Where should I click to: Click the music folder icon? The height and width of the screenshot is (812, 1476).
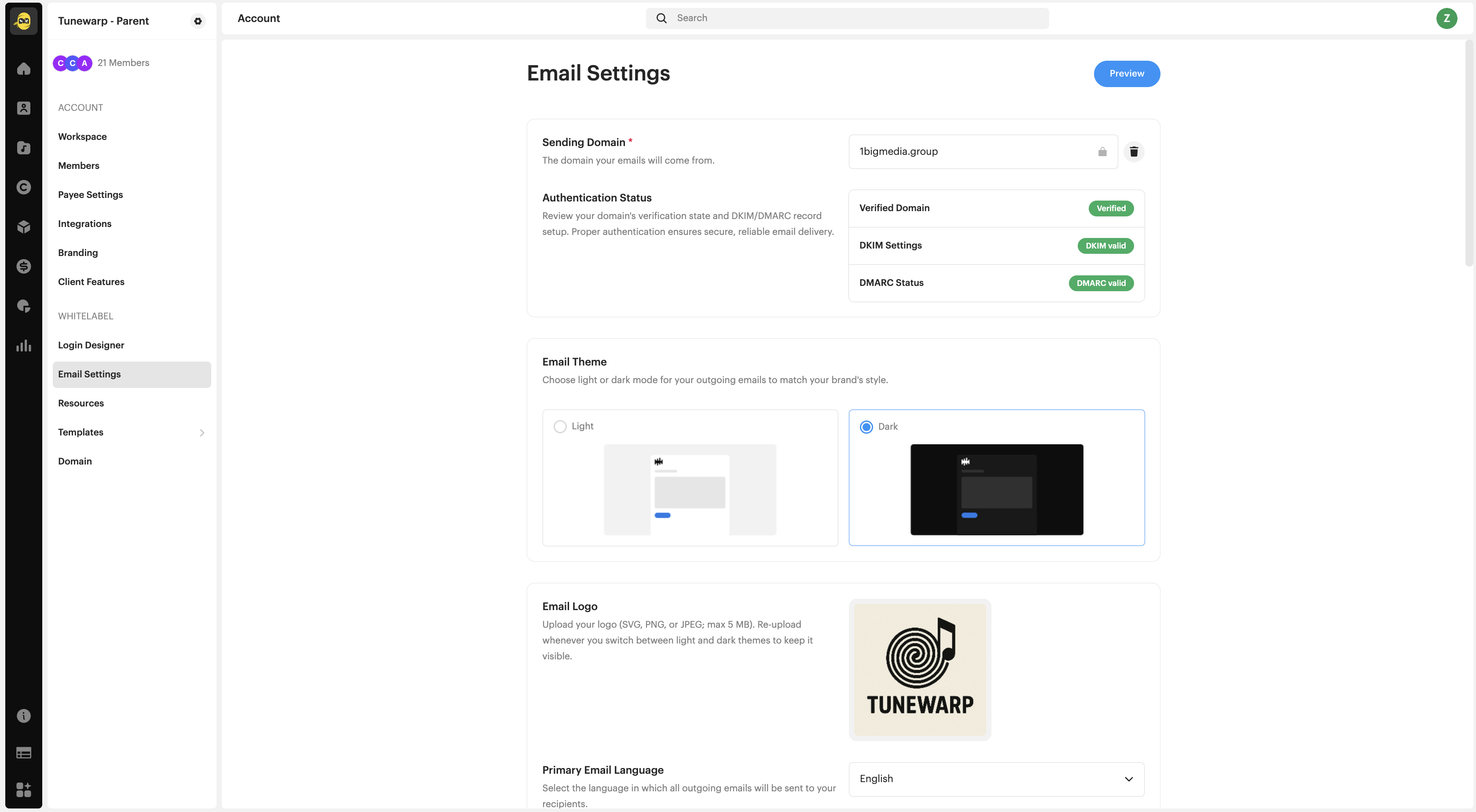point(23,148)
